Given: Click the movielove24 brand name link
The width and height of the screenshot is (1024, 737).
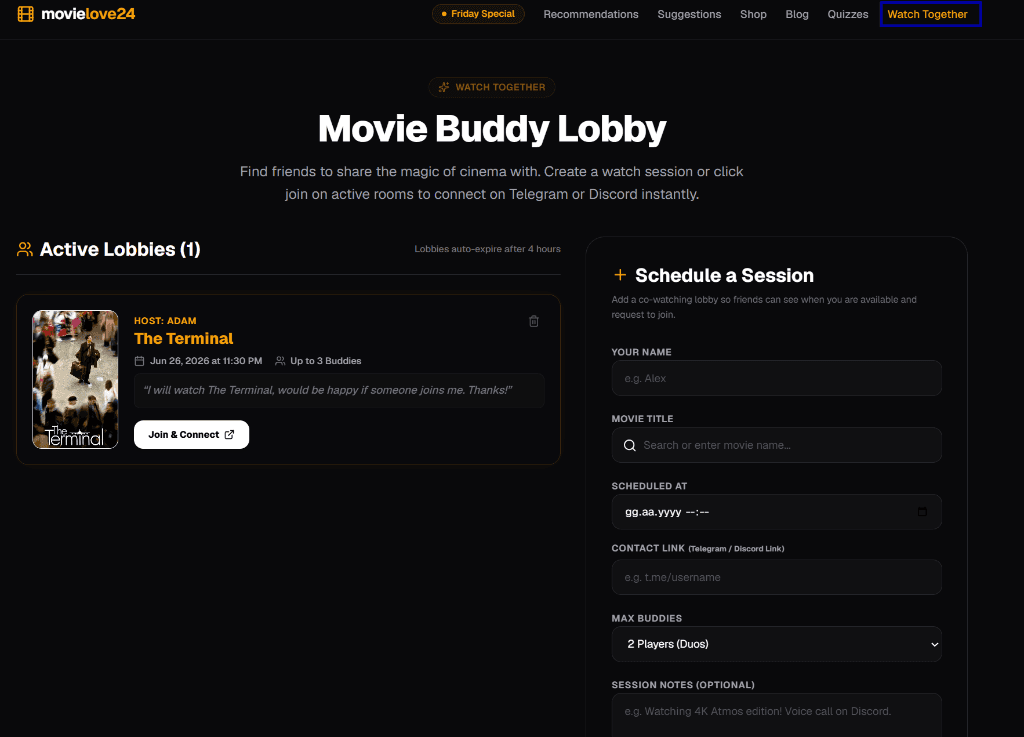Looking at the screenshot, I should [x=88, y=14].
